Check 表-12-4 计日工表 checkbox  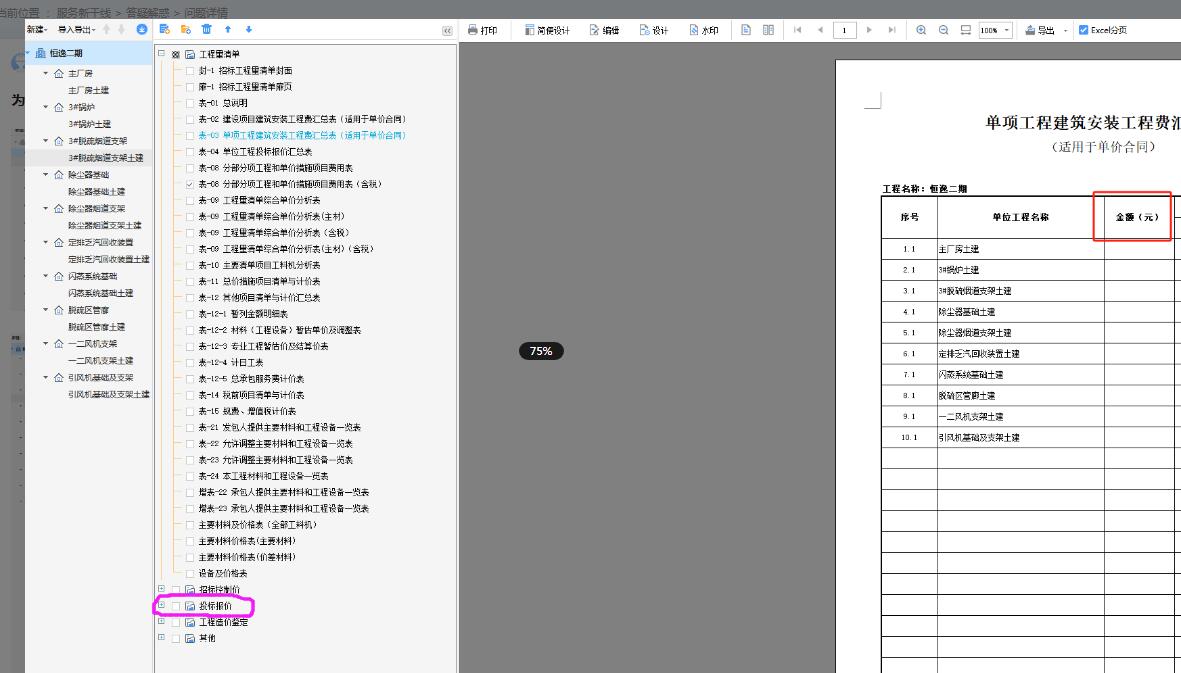pos(190,362)
